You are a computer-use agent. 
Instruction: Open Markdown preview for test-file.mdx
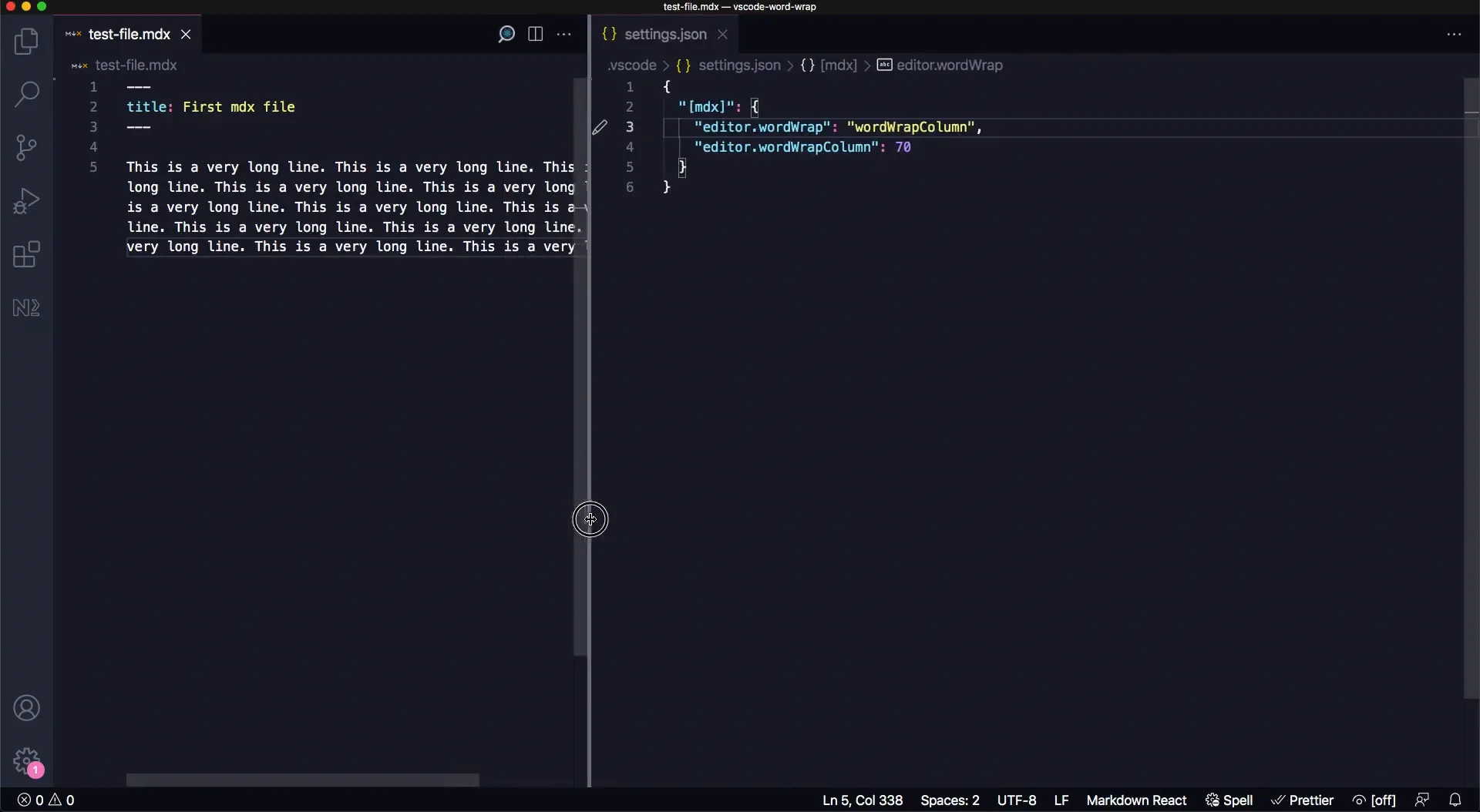[506, 34]
